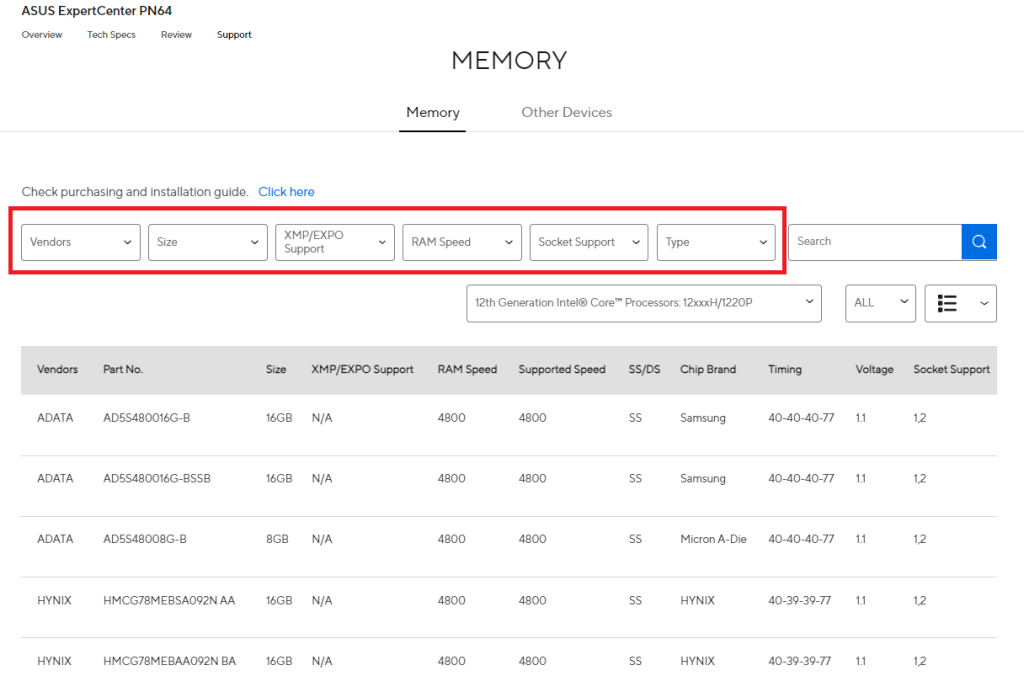Viewport: 1024px width, 692px height.
Task: Switch to the Other Devices tab
Action: coord(566,112)
